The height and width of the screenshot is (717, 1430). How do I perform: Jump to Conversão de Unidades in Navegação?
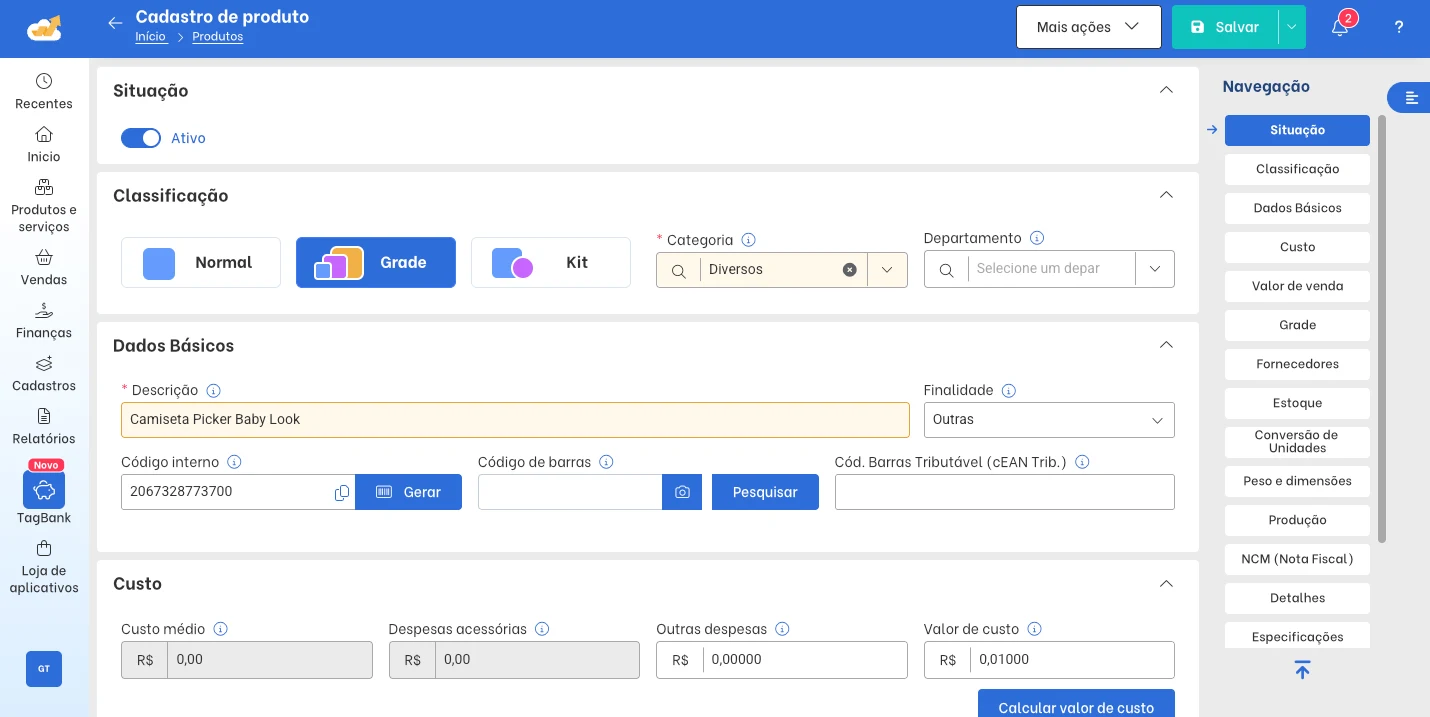click(x=1297, y=442)
